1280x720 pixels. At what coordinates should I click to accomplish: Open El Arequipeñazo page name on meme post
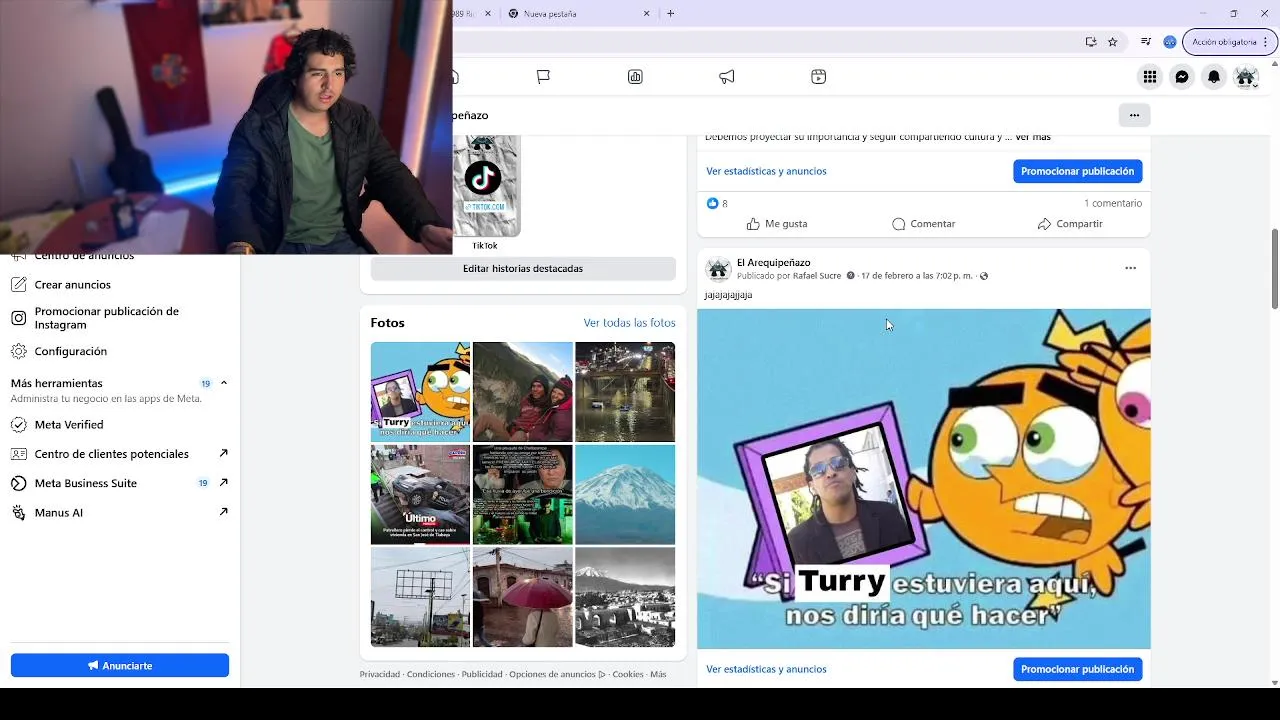(774, 263)
